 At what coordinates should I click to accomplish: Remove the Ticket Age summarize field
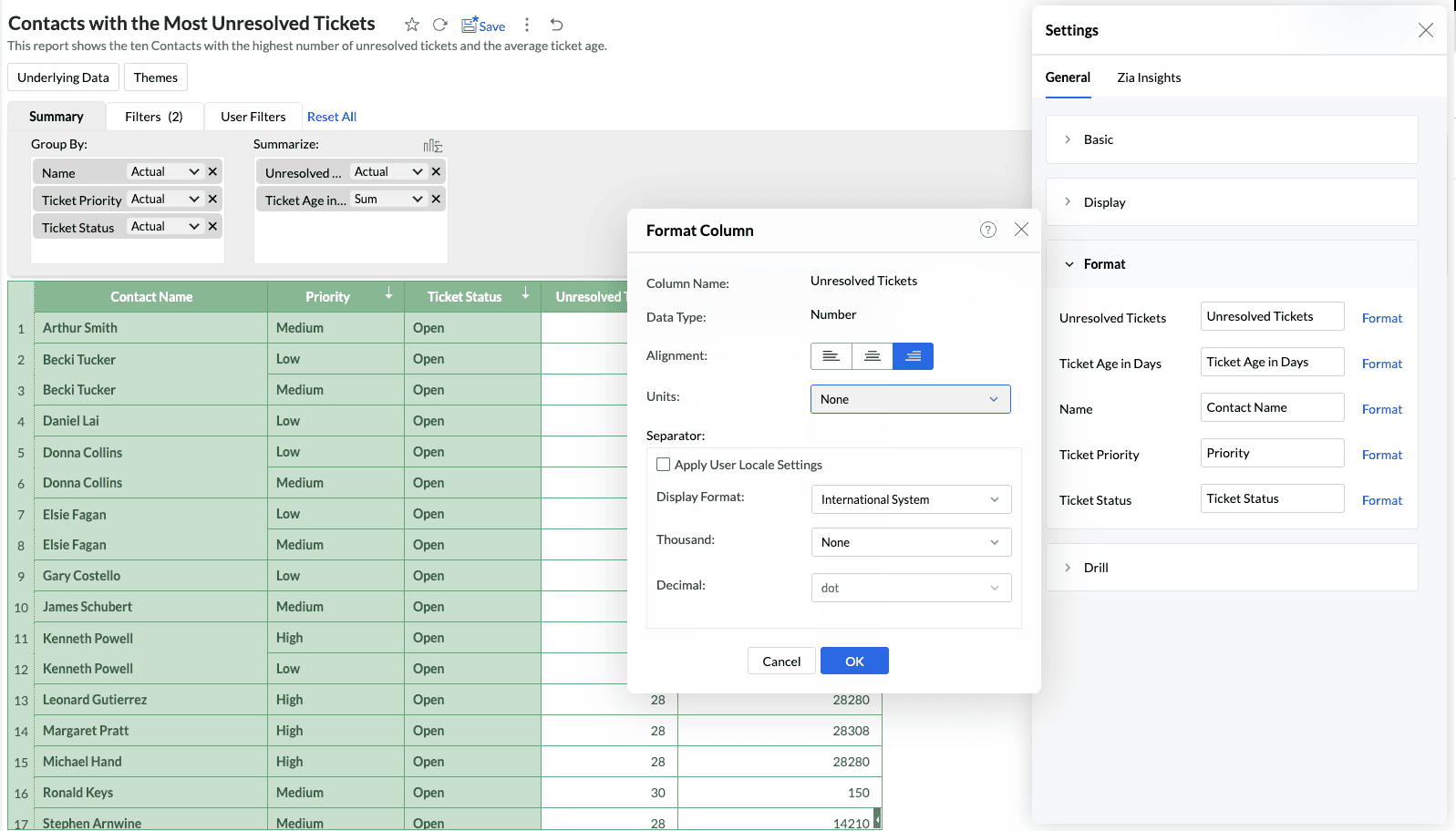[436, 199]
